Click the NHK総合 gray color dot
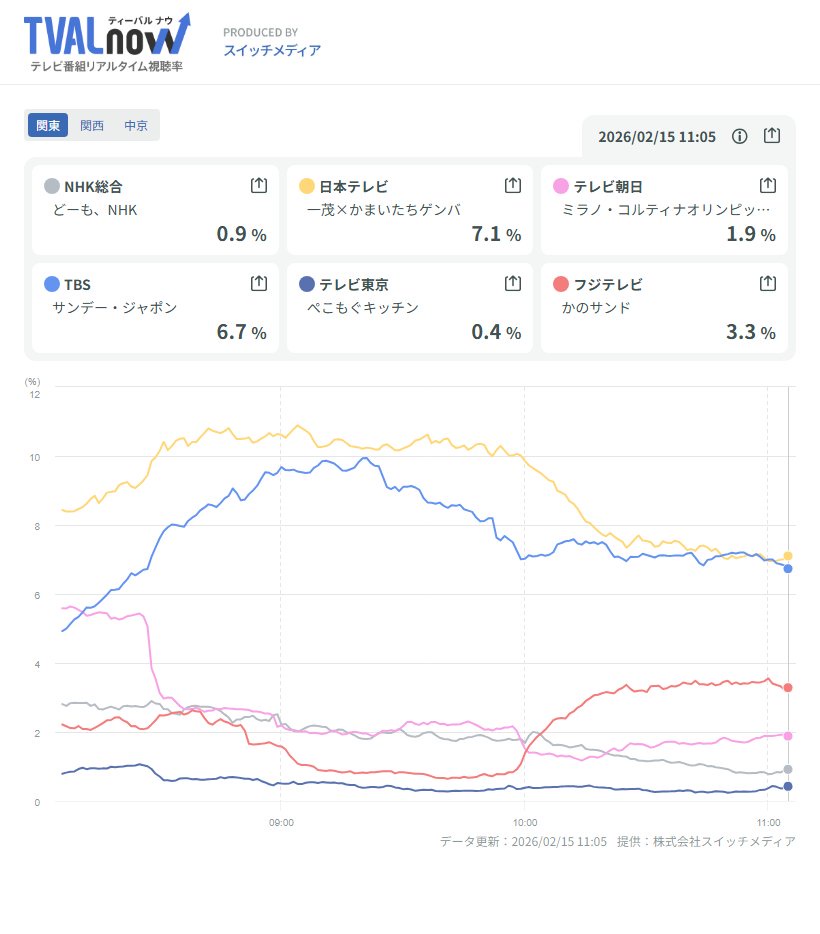This screenshot has width=820, height=934. pos(52,186)
